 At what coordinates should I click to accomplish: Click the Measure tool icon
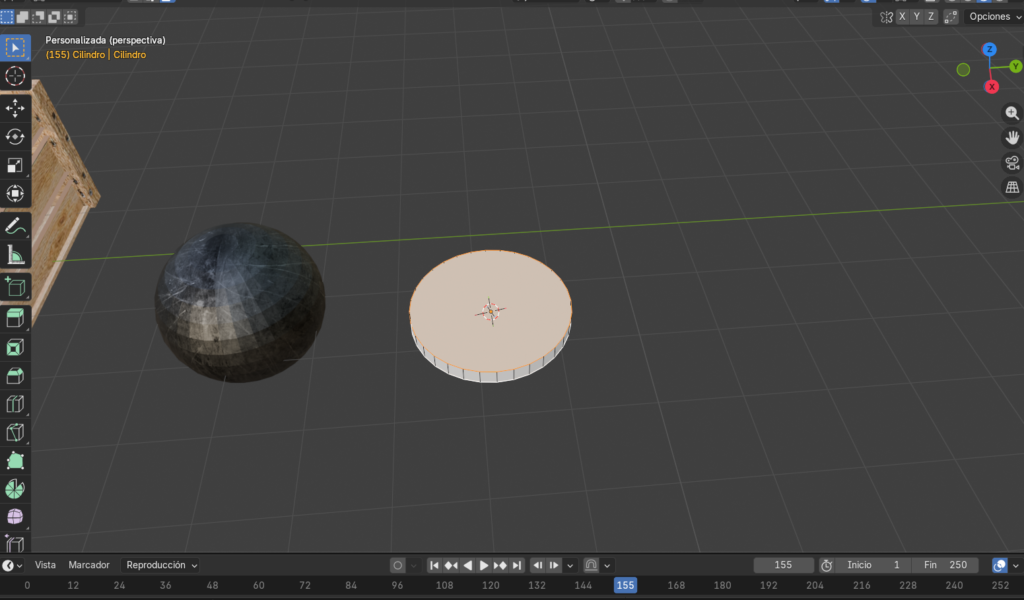15,254
